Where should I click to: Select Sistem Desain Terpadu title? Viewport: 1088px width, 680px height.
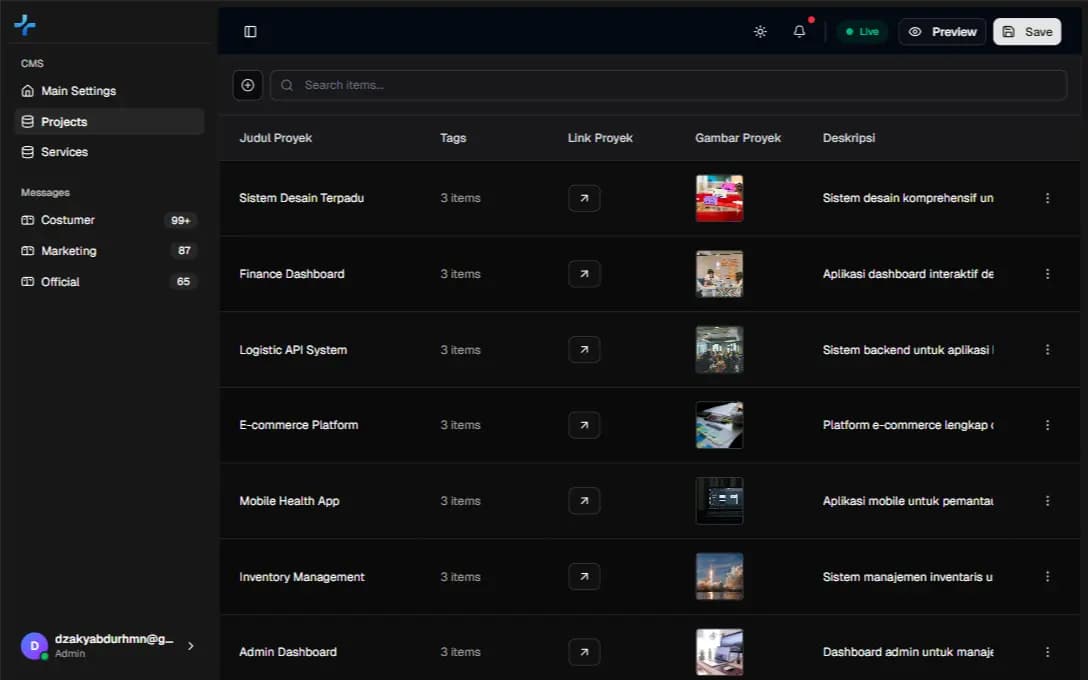click(x=302, y=198)
